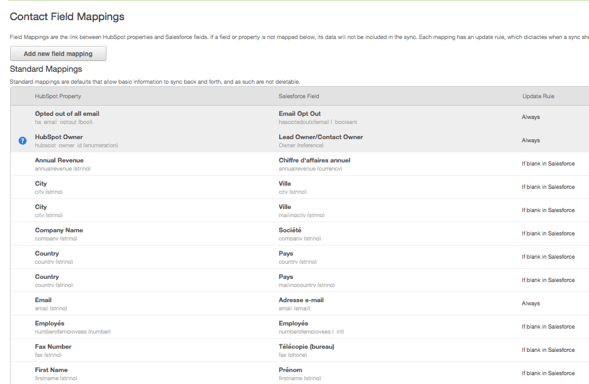589x384 pixels.
Task: Click update rule for Company Name row
Action: point(548,233)
